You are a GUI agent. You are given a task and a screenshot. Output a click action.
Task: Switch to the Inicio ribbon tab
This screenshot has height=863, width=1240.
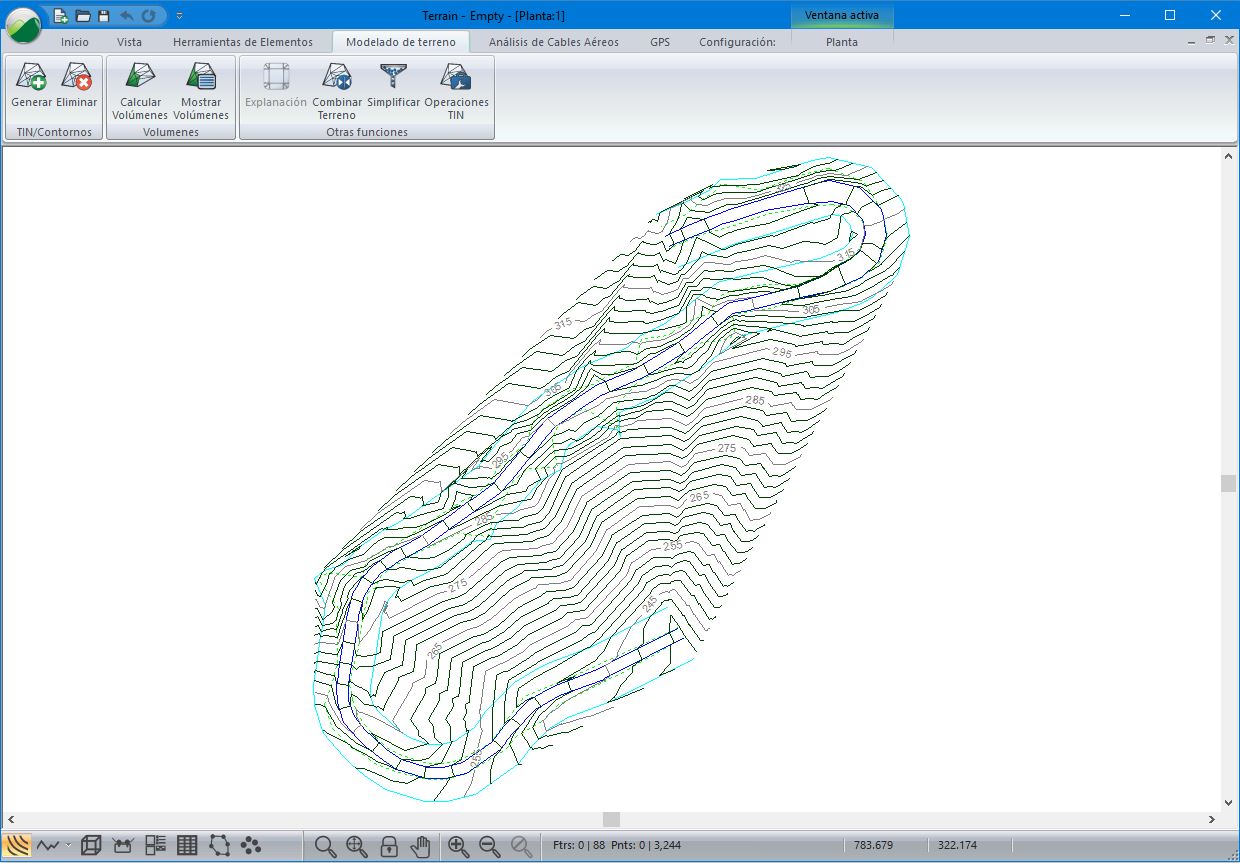[x=74, y=42]
